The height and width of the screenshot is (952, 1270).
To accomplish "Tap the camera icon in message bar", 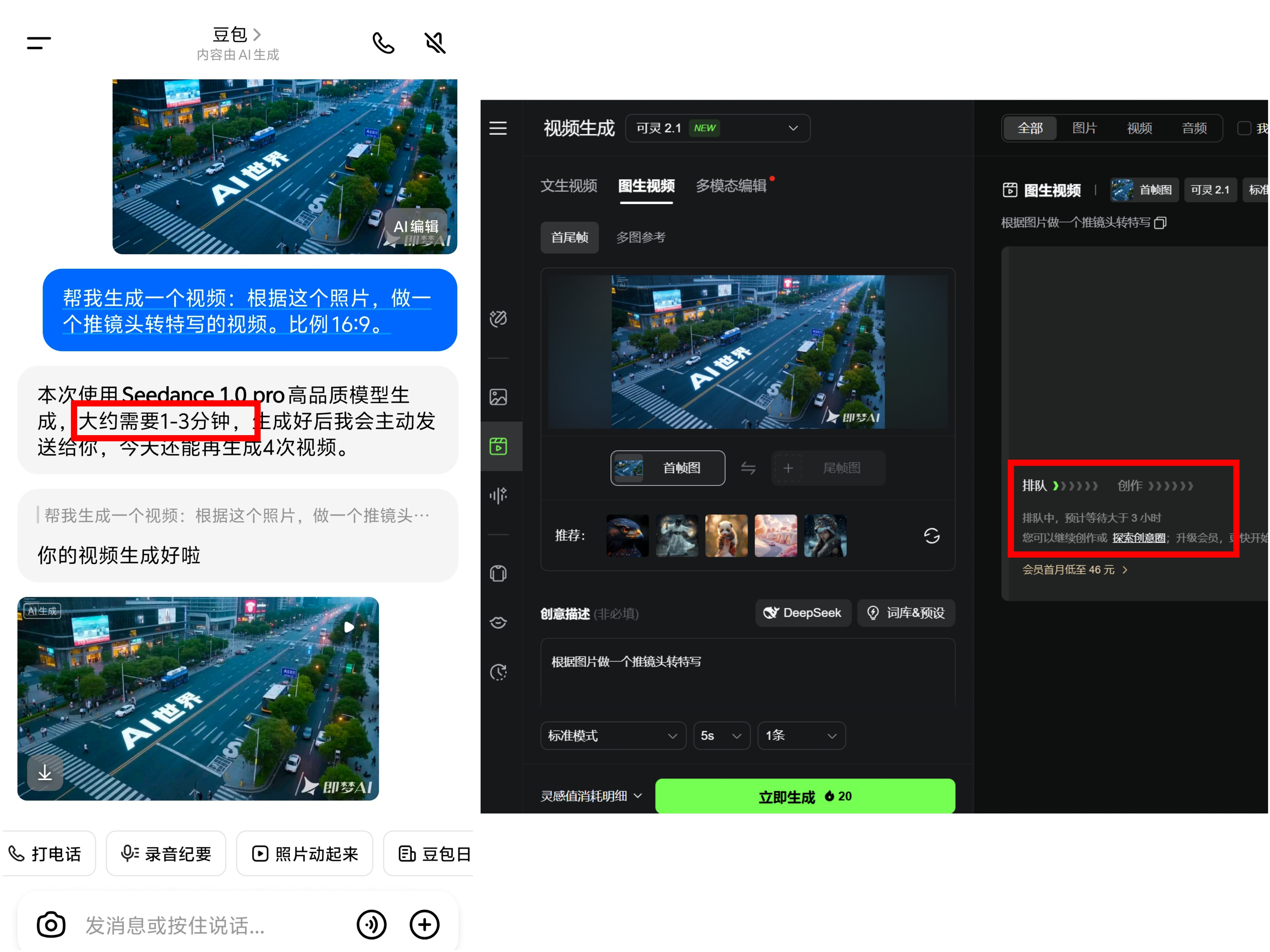I will point(51,924).
